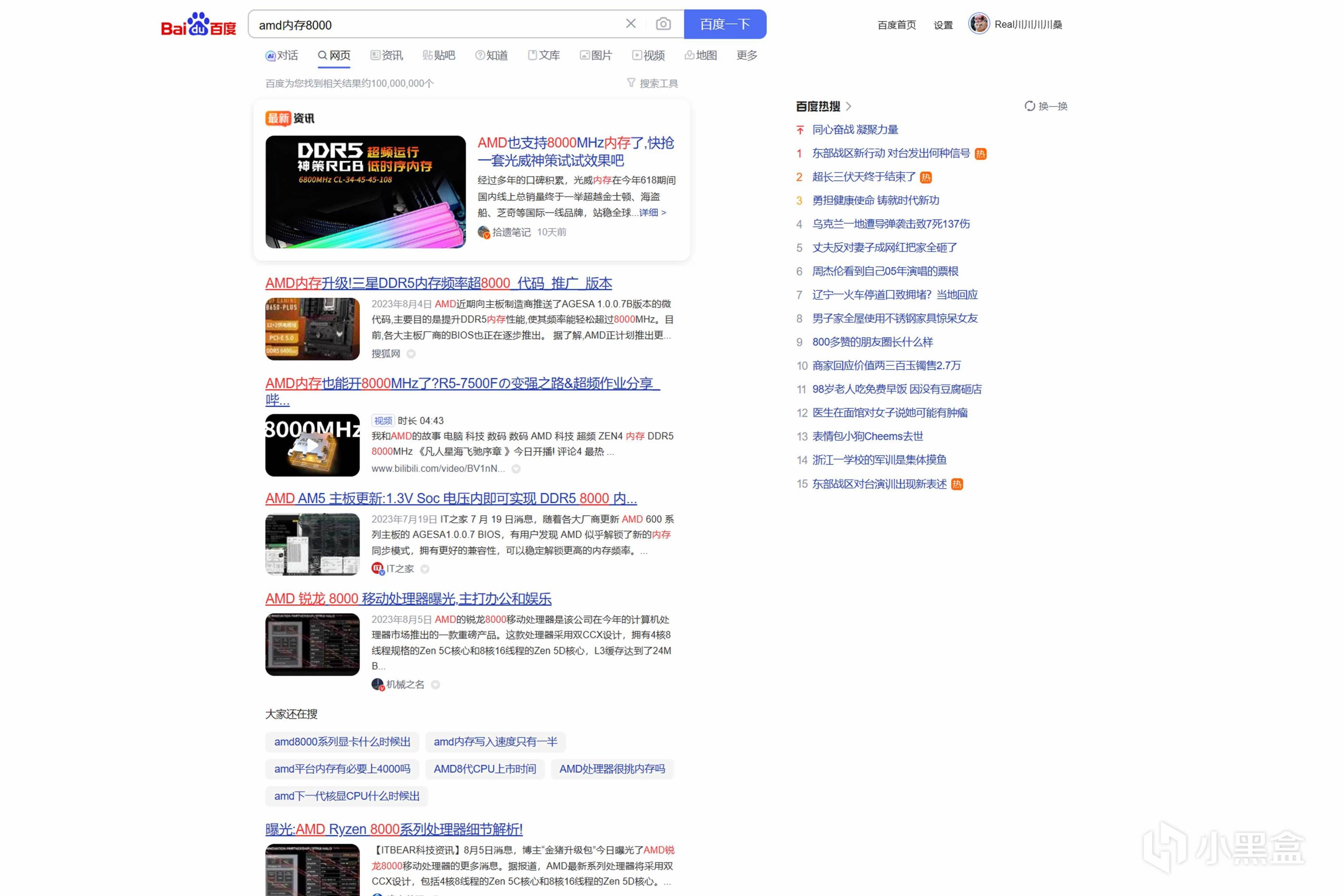This screenshot has width=1344, height=896.
Task: Open AMD 锐龙 8000 移动处理器 result title
Action: click(x=409, y=599)
